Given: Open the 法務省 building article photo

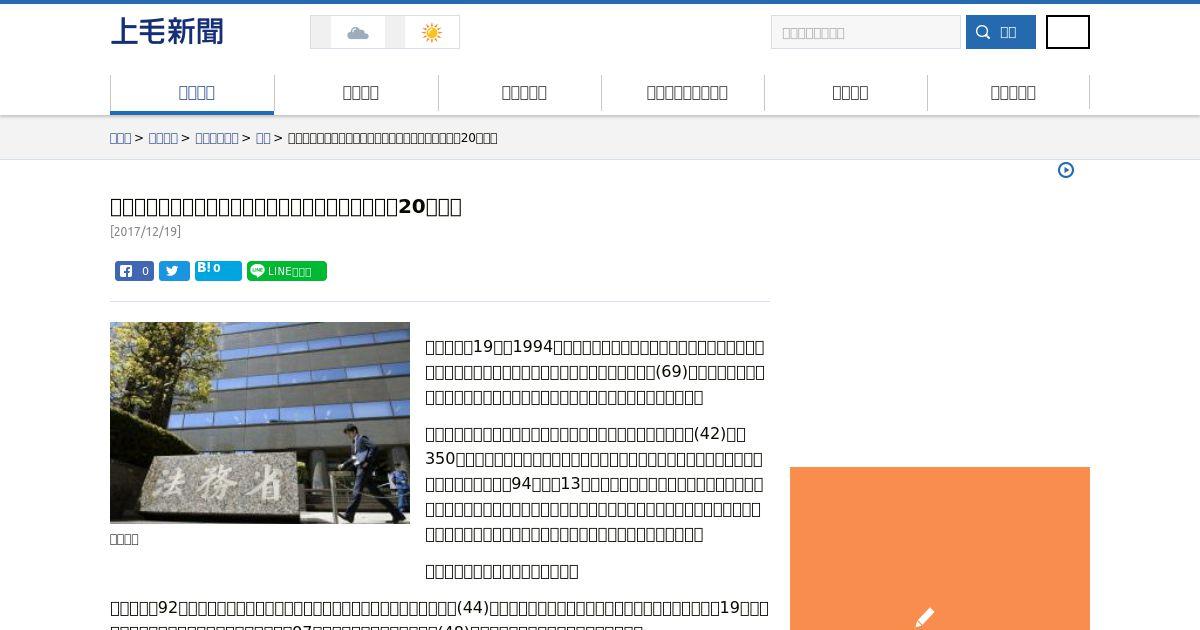Looking at the screenshot, I should coord(260,423).
